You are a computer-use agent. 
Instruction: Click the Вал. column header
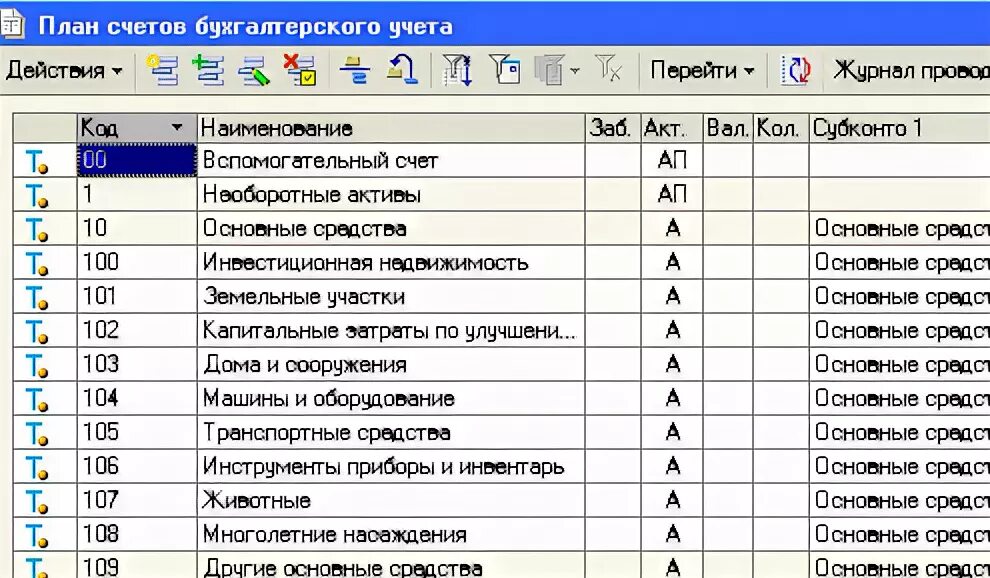tap(728, 128)
